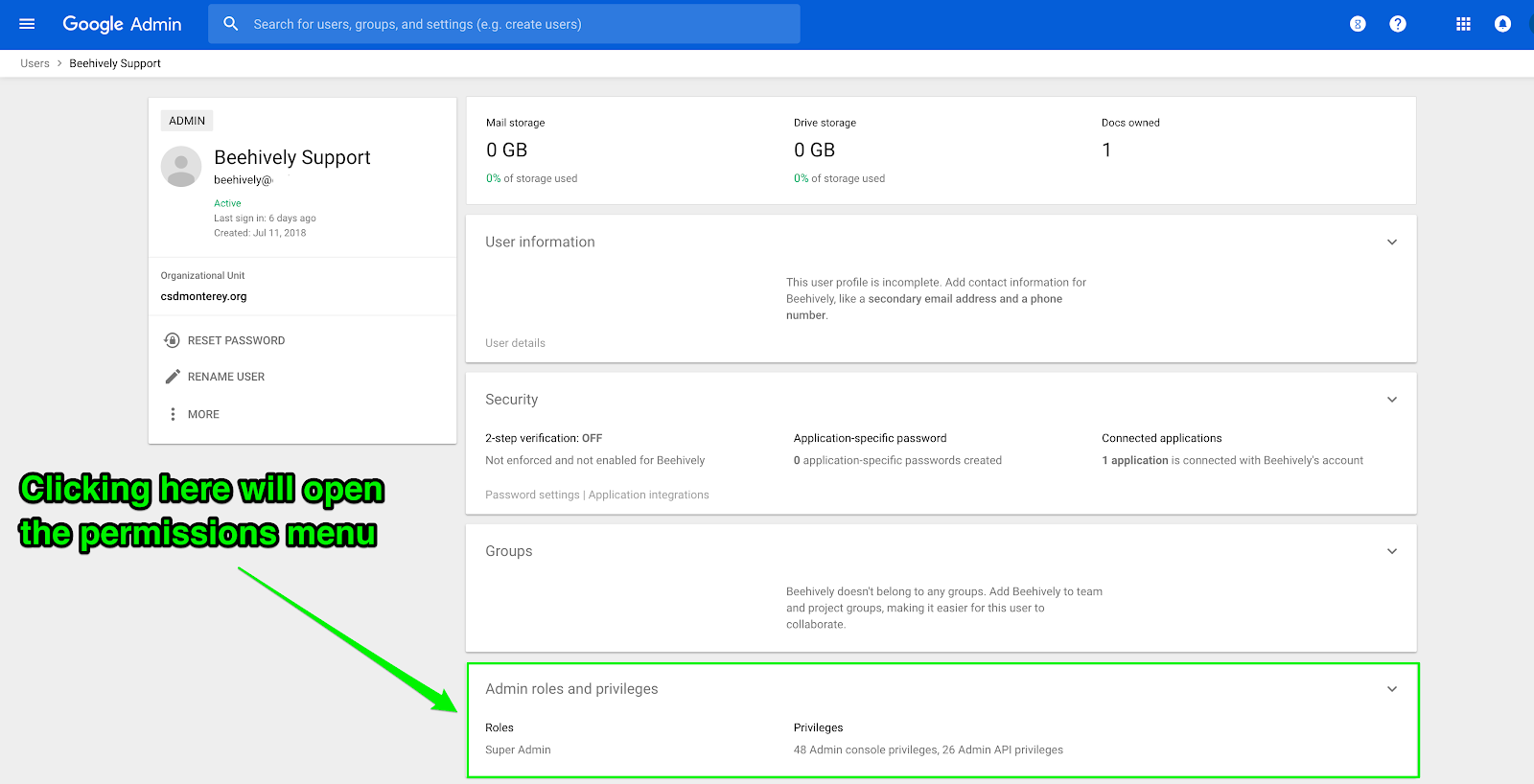Click Last sign in: 6 days ago
Image resolution: width=1534 pixels, height=784 pixels.
coord(265,219)
